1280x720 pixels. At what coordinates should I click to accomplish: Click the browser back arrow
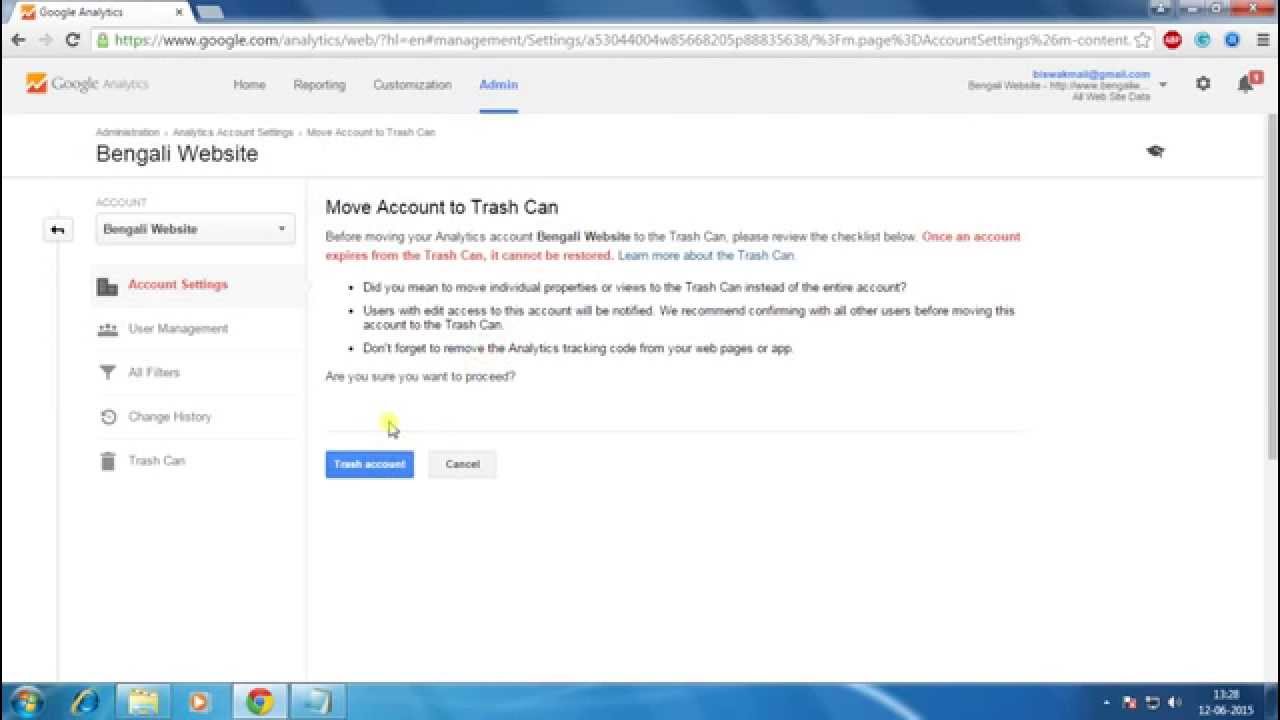point(18,40)
